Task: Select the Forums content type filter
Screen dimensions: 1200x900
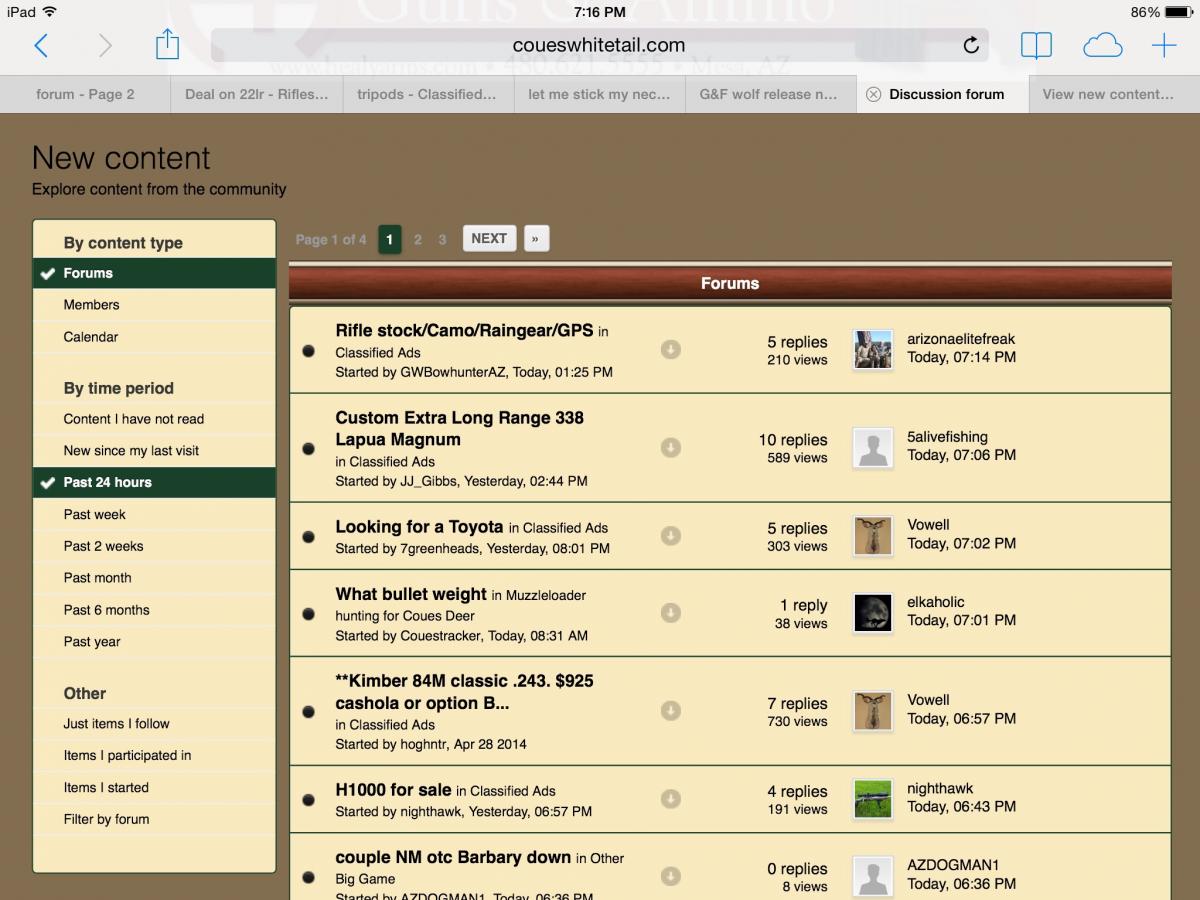Action: point(154,273)
